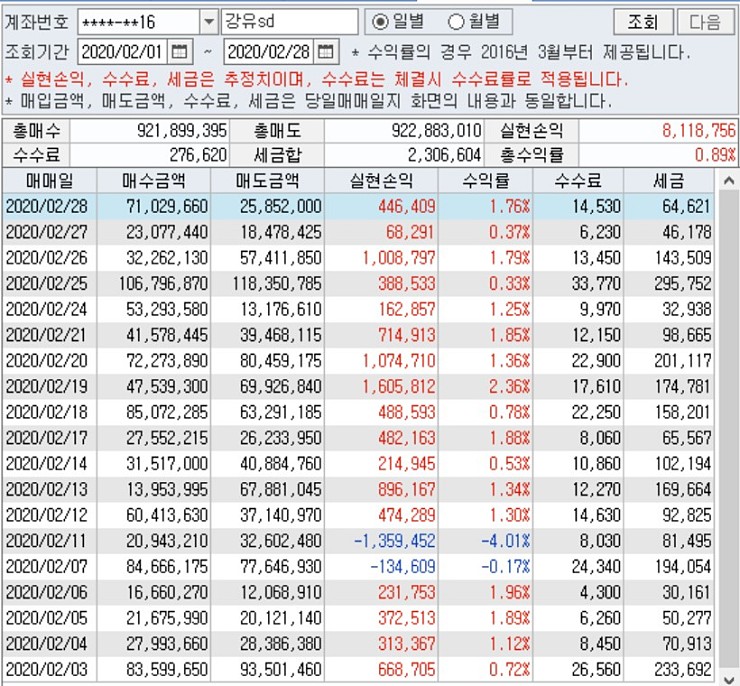Click the buy amount 71,029,660
Screen dimensions: 740x686
pos(167,207)
